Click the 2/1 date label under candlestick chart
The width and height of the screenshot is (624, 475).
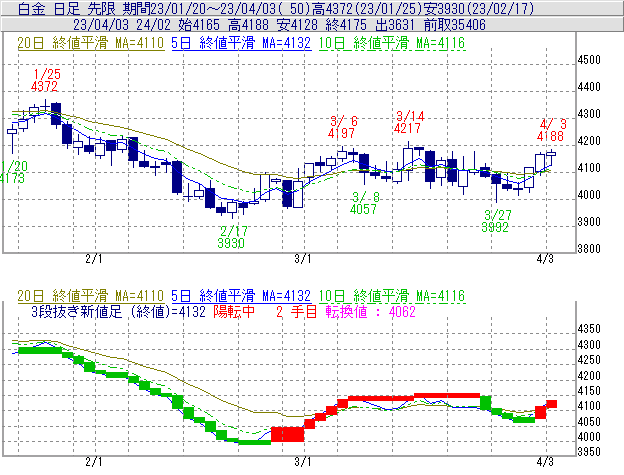[x=94, y=259]
